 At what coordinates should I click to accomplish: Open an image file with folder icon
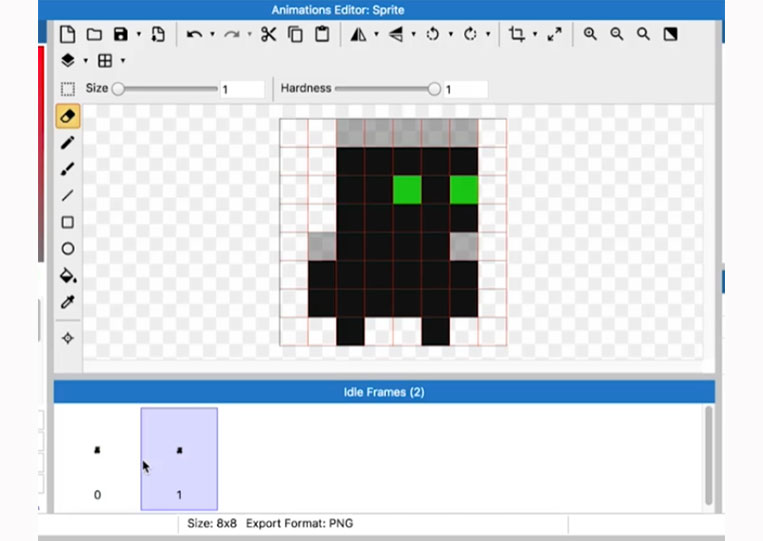click(94, 35)
